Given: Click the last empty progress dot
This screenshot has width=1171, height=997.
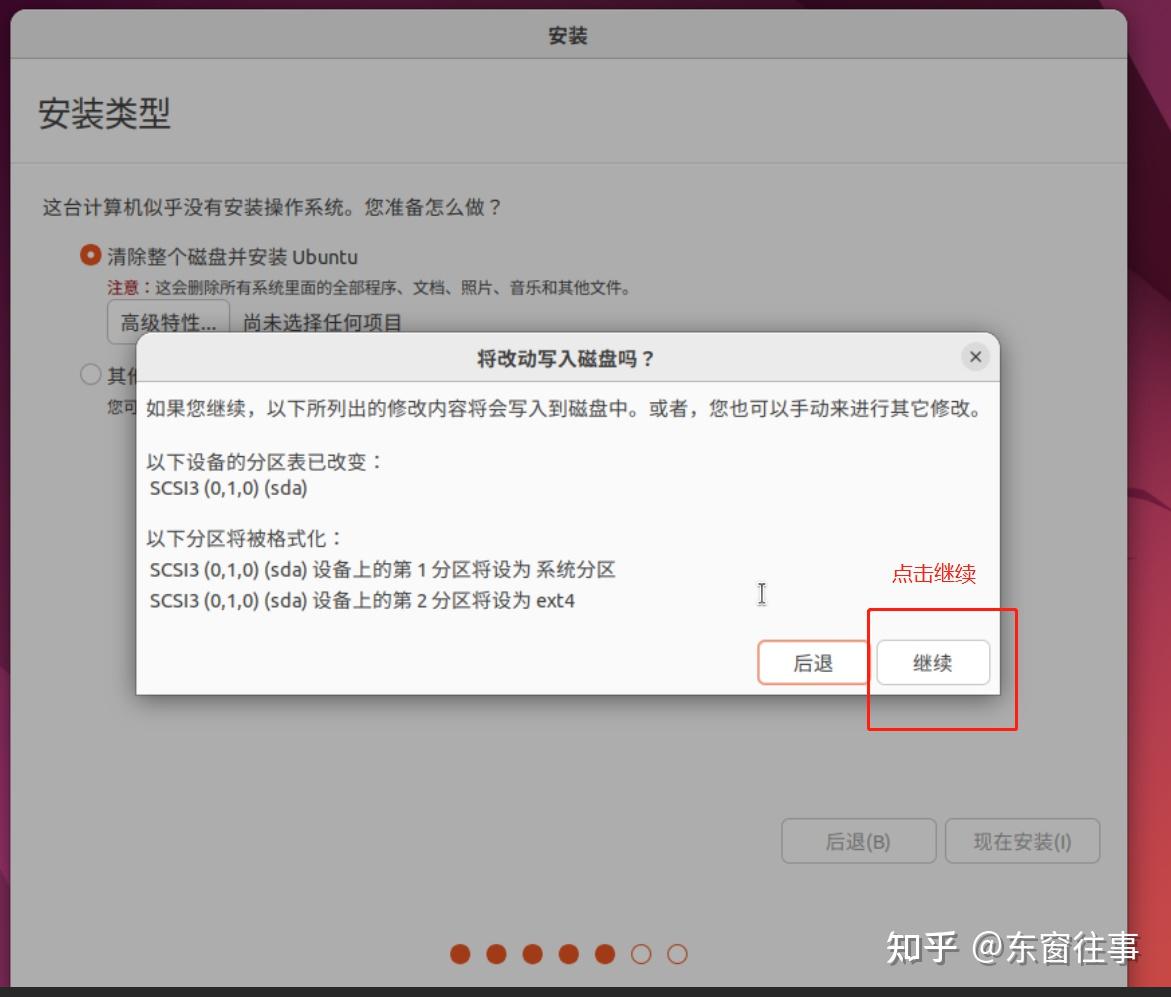Looking at the screenshot, I should pos(677,955).
